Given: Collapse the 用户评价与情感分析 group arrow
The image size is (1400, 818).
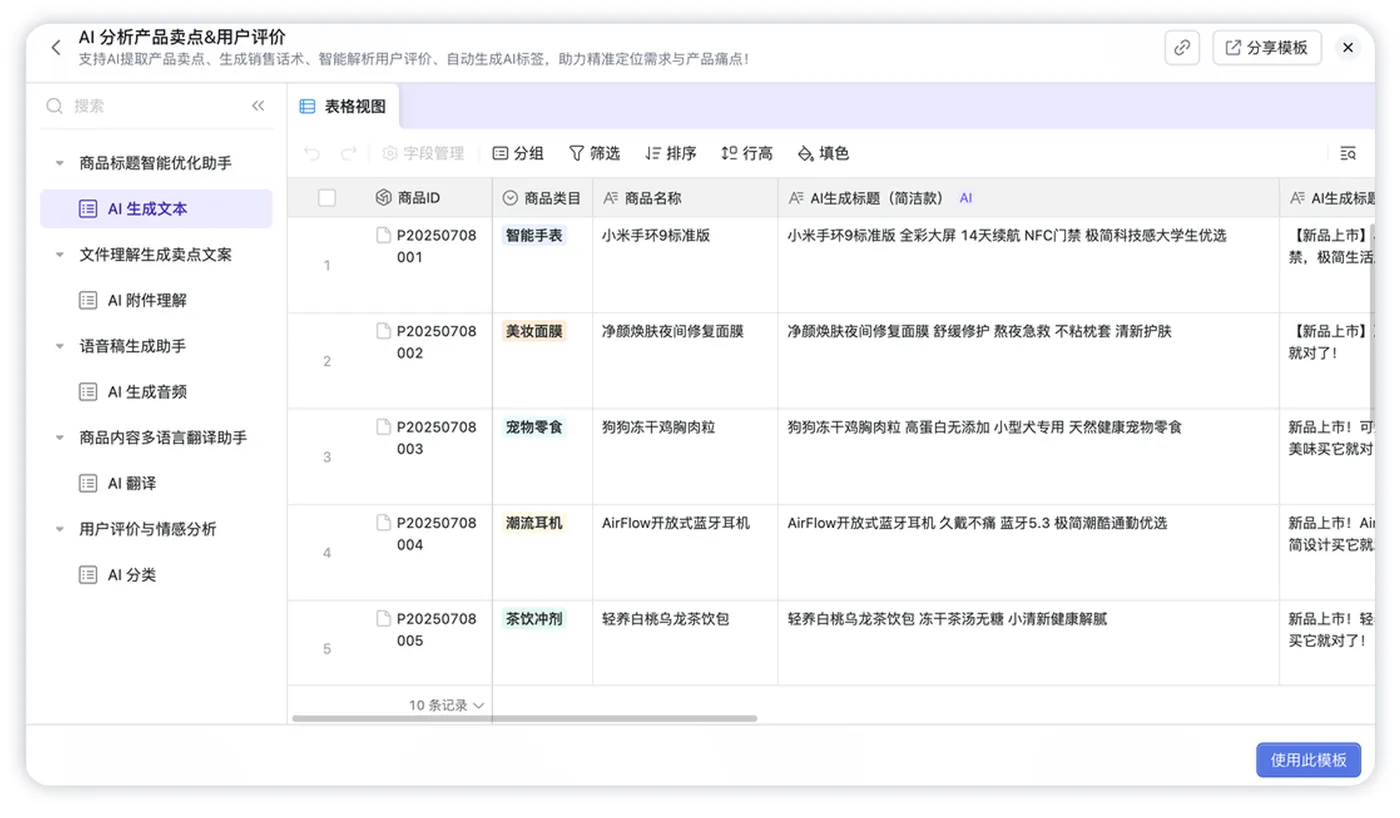Looking at the screenshot, I should [60, 529].
